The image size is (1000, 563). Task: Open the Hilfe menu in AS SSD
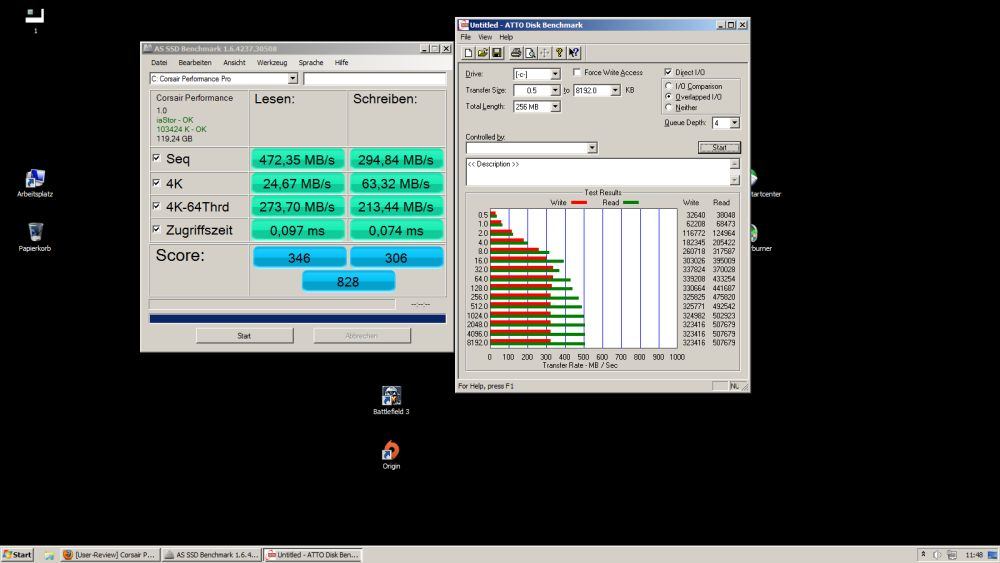coord(341,62)
